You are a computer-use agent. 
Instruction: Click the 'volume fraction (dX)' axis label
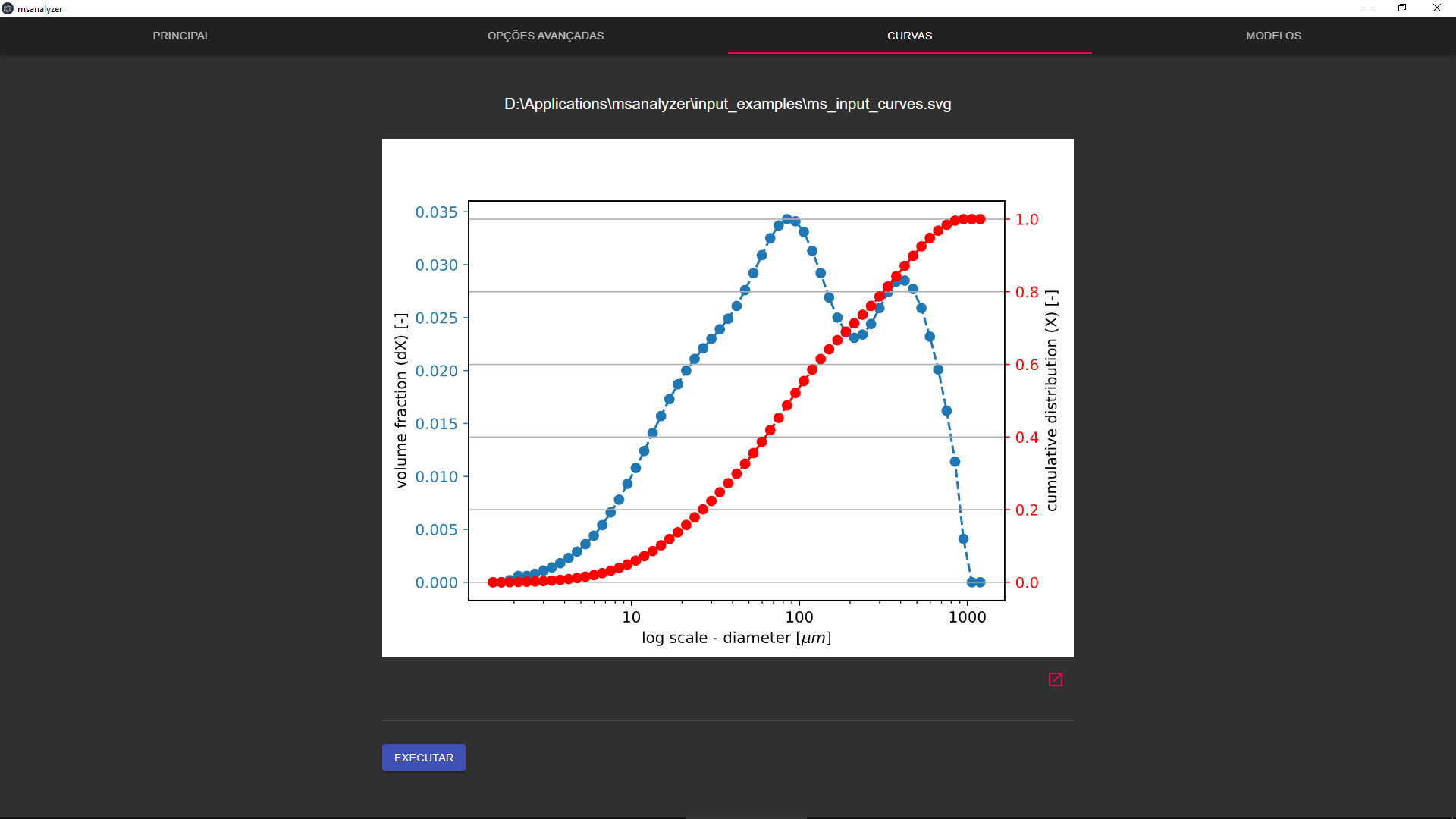(x=401, y=400)
